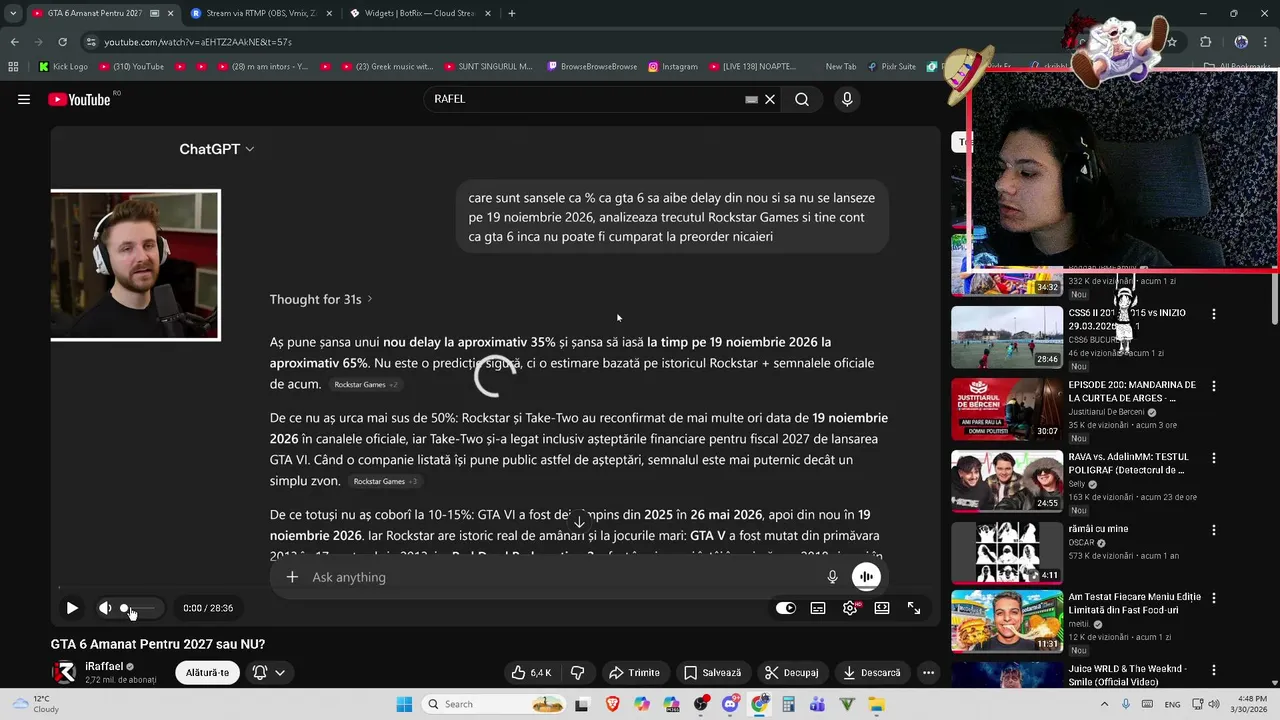Open the Justițiarul de Berceni video thumbnail

click(x=1006, y=408)
